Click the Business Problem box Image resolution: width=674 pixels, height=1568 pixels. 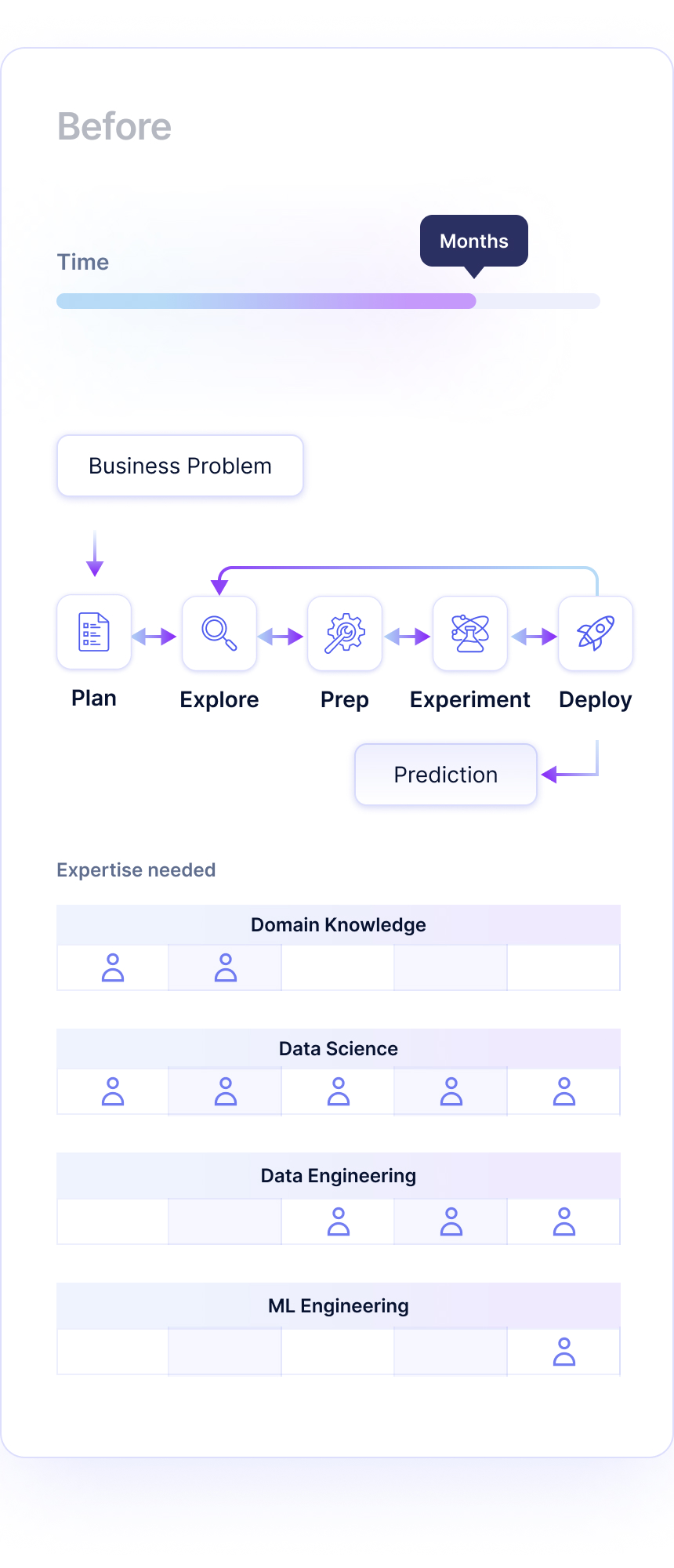coord(180,466)
